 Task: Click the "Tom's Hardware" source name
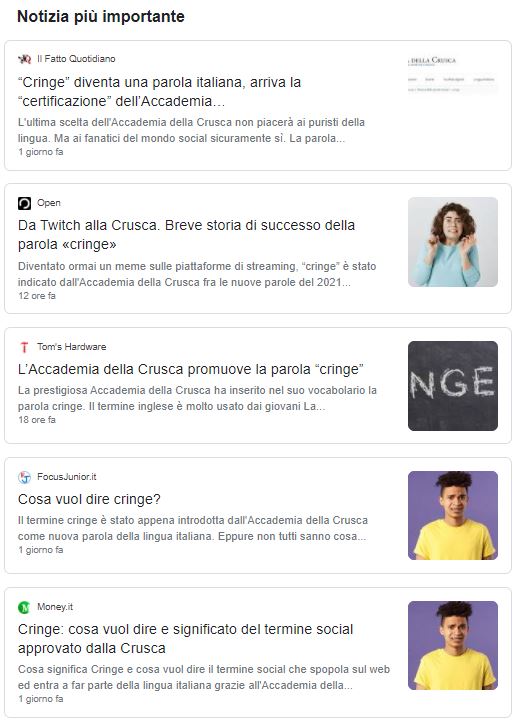coord(72,347)
